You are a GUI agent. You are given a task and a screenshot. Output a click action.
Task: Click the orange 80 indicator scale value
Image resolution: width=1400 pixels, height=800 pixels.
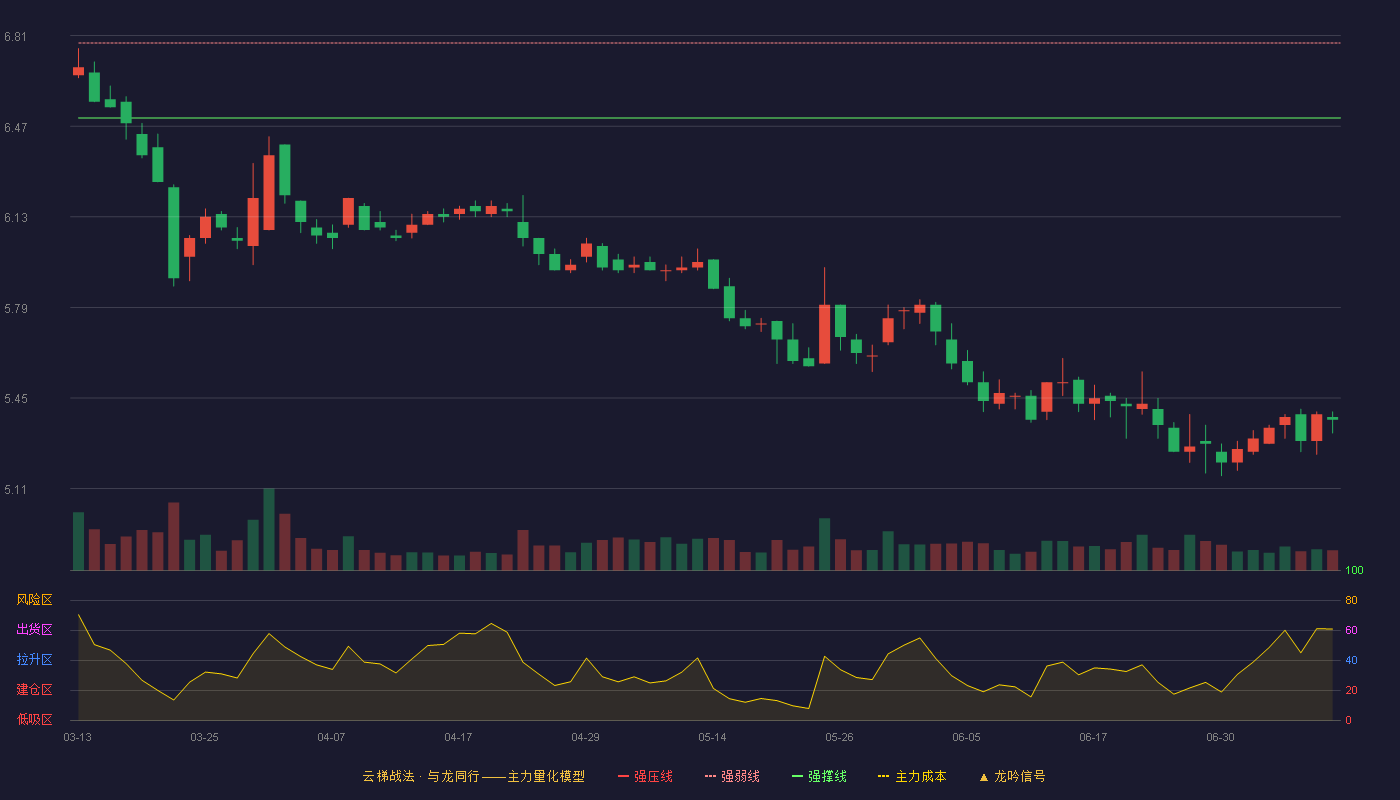coord(1351,600)
